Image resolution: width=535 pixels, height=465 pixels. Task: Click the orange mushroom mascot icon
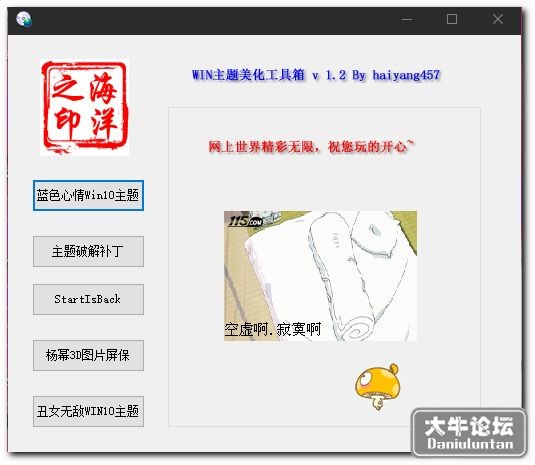pos(377,386)
